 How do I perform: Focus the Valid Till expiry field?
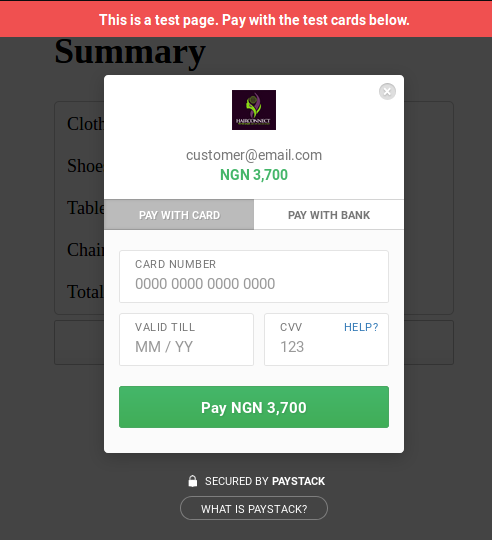coord(186,339)
